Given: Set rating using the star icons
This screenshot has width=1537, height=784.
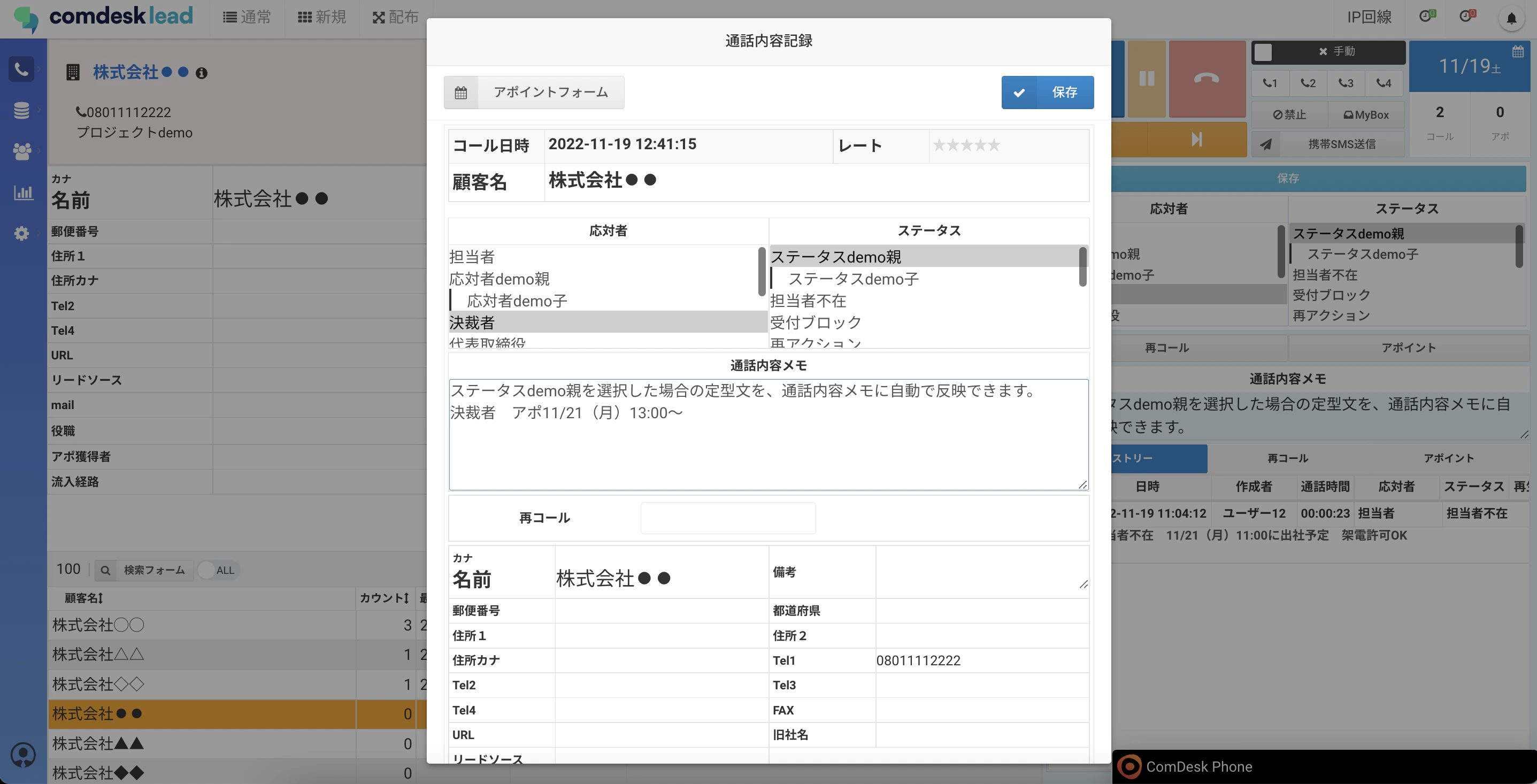Looking at the screenshot, I should pos(966,145).
